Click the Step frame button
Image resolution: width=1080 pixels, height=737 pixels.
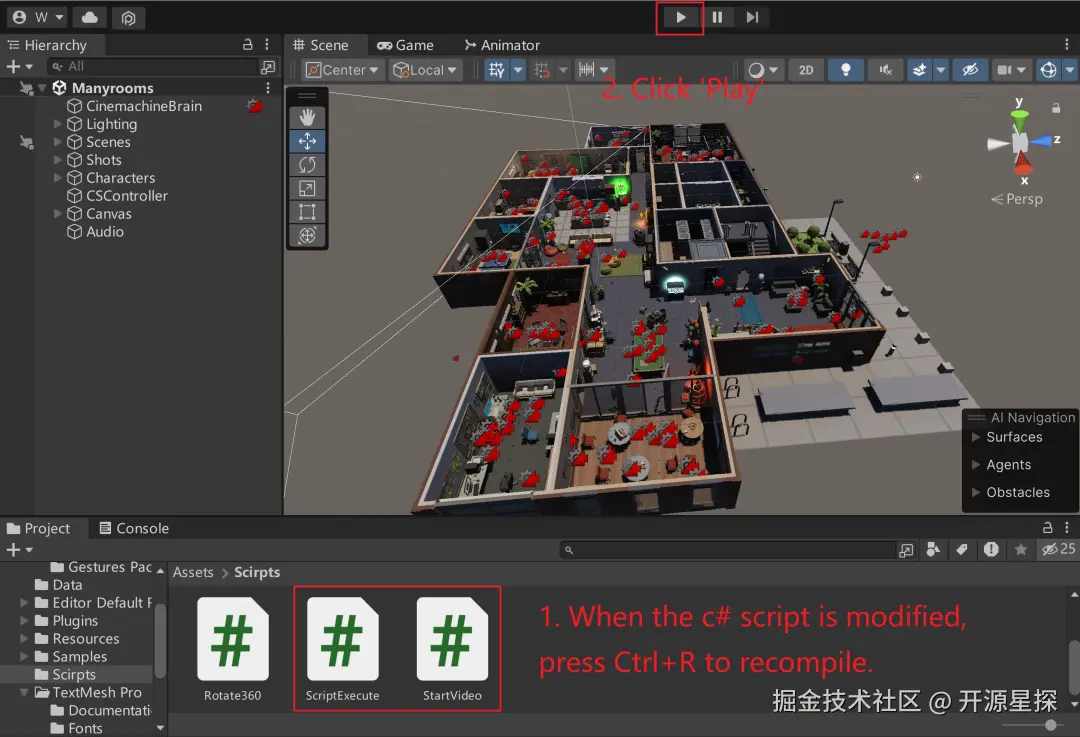pos(752,17)
